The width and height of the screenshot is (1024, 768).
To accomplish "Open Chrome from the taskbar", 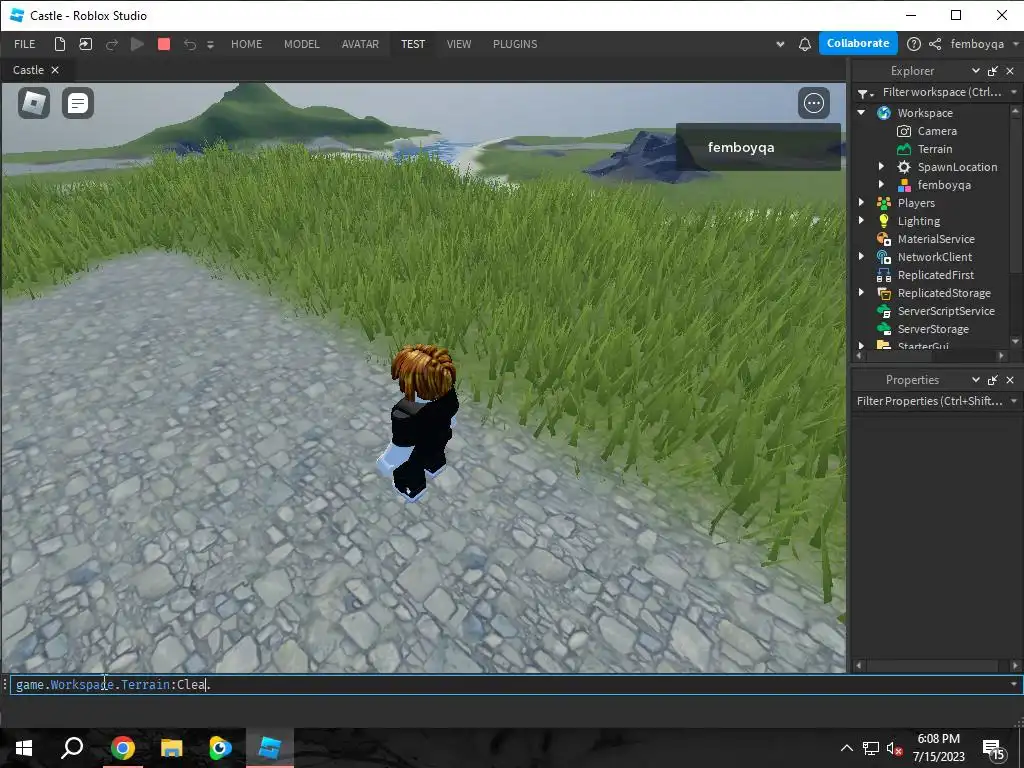I will [122, 748].
